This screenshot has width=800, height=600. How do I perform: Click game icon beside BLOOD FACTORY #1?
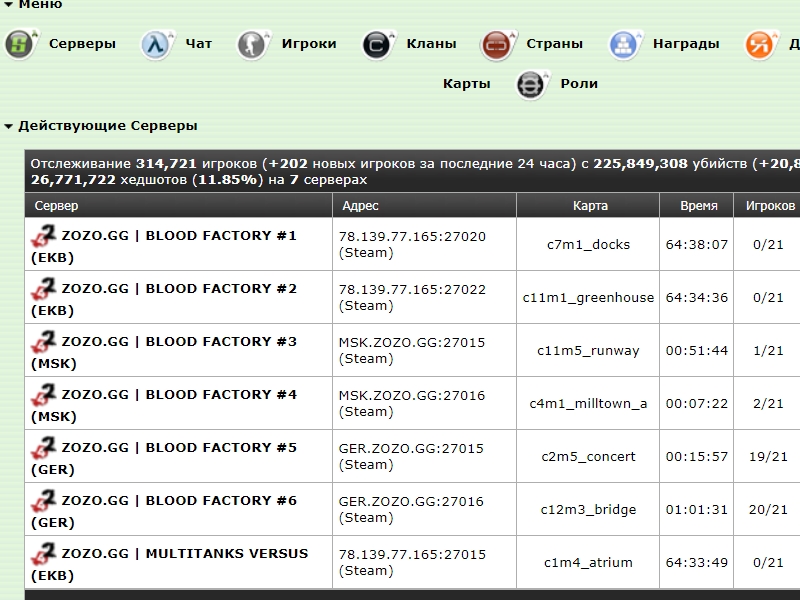tap(44, 236)
